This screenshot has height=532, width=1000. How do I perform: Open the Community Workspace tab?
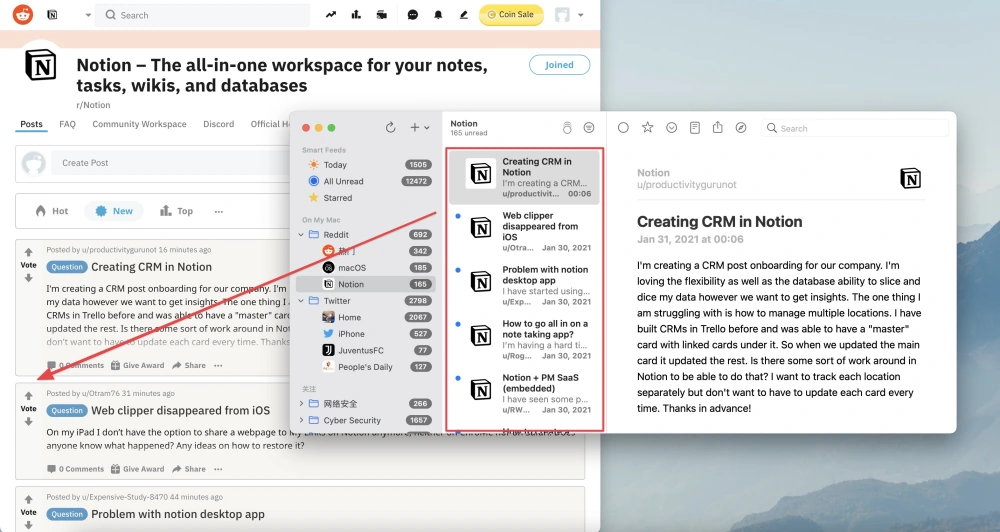pos(140,124)
